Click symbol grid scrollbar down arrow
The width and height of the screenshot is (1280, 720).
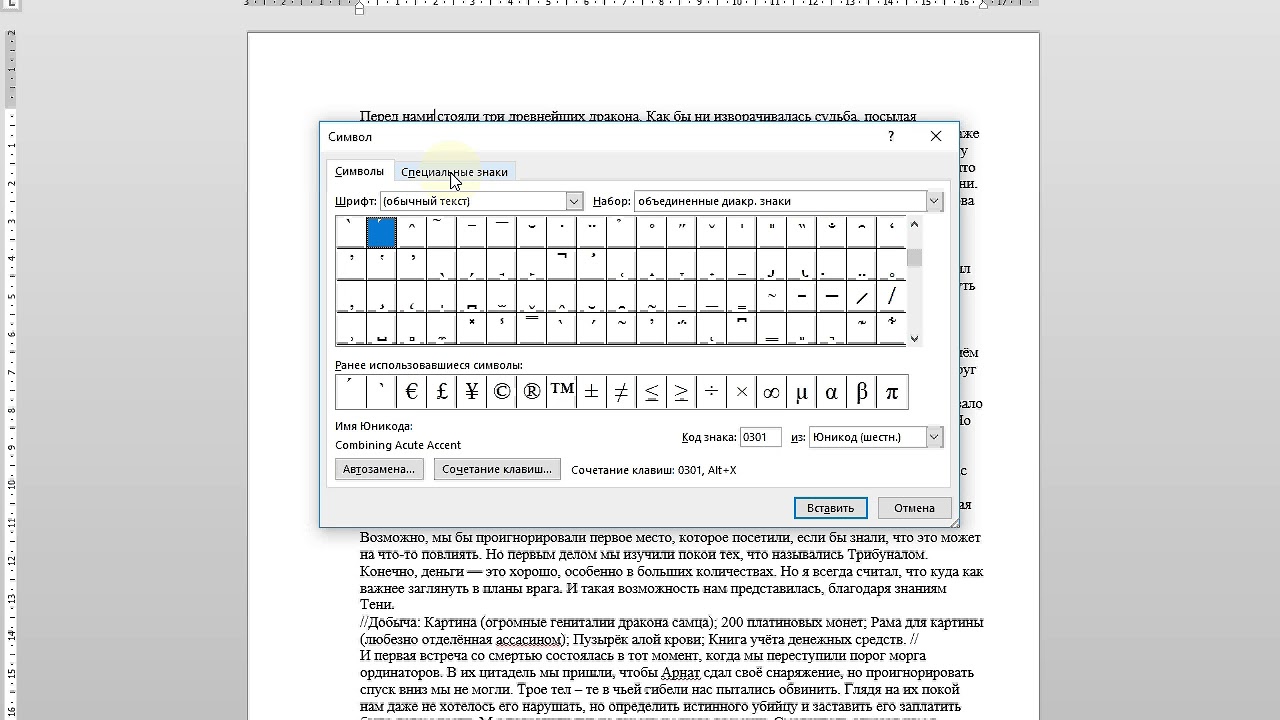click(x=914, y=338)
